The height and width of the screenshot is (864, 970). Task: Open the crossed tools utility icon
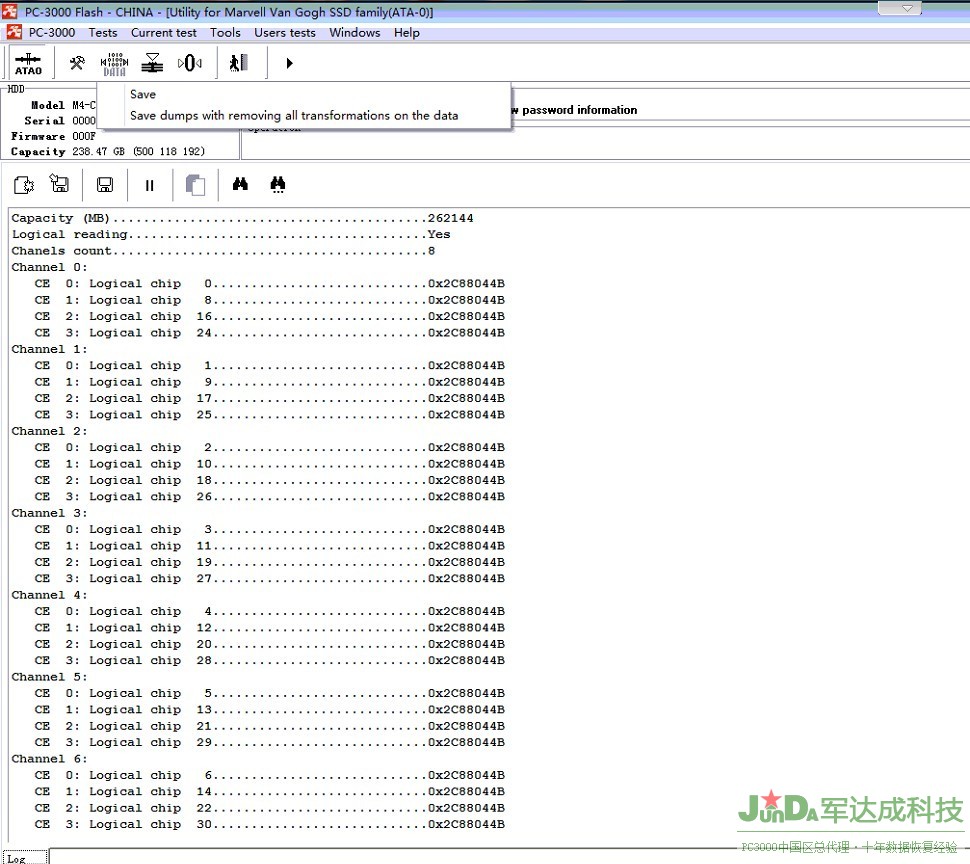77,63
